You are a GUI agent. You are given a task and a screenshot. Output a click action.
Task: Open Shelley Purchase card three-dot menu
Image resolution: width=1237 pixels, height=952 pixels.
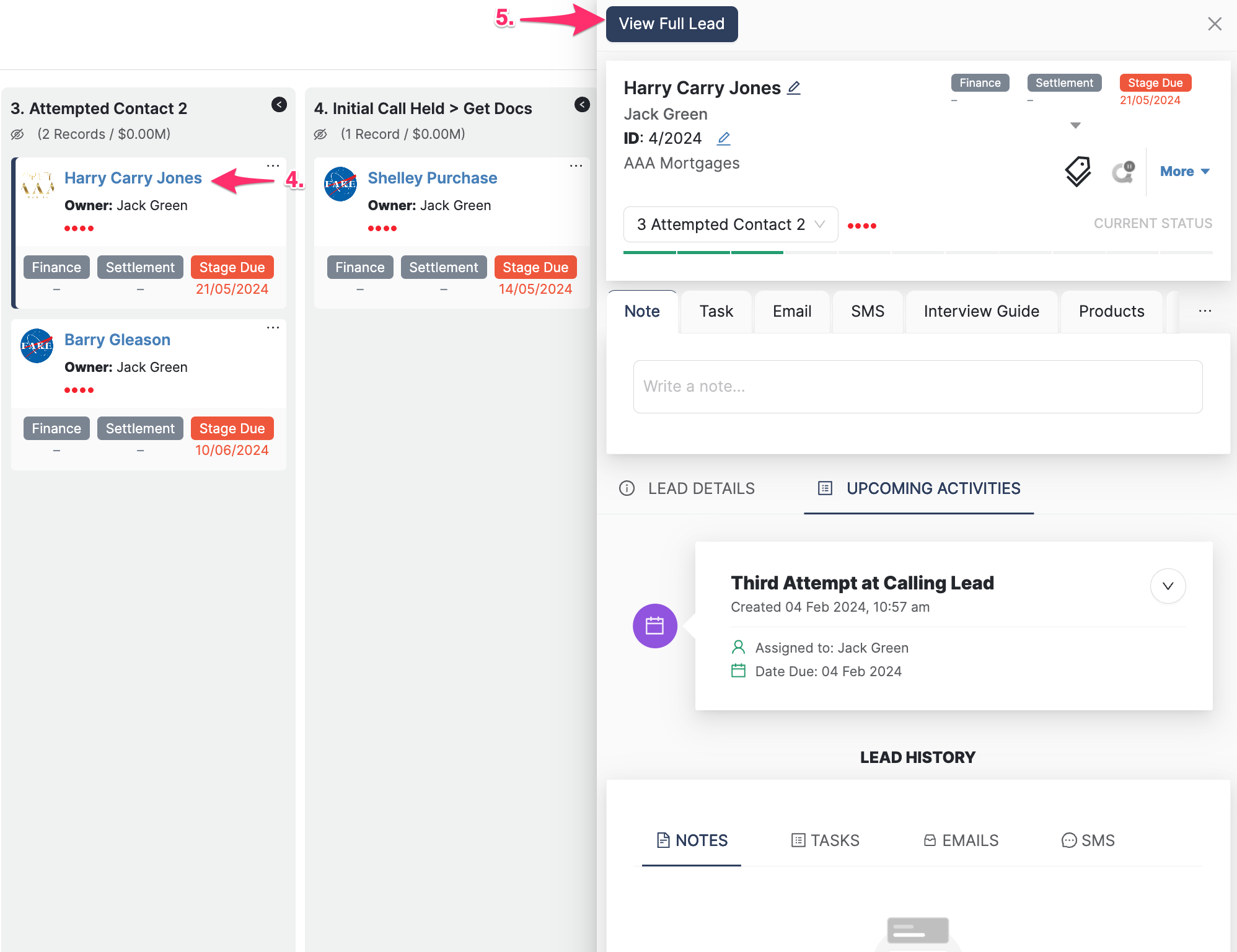tap(576, 166)
